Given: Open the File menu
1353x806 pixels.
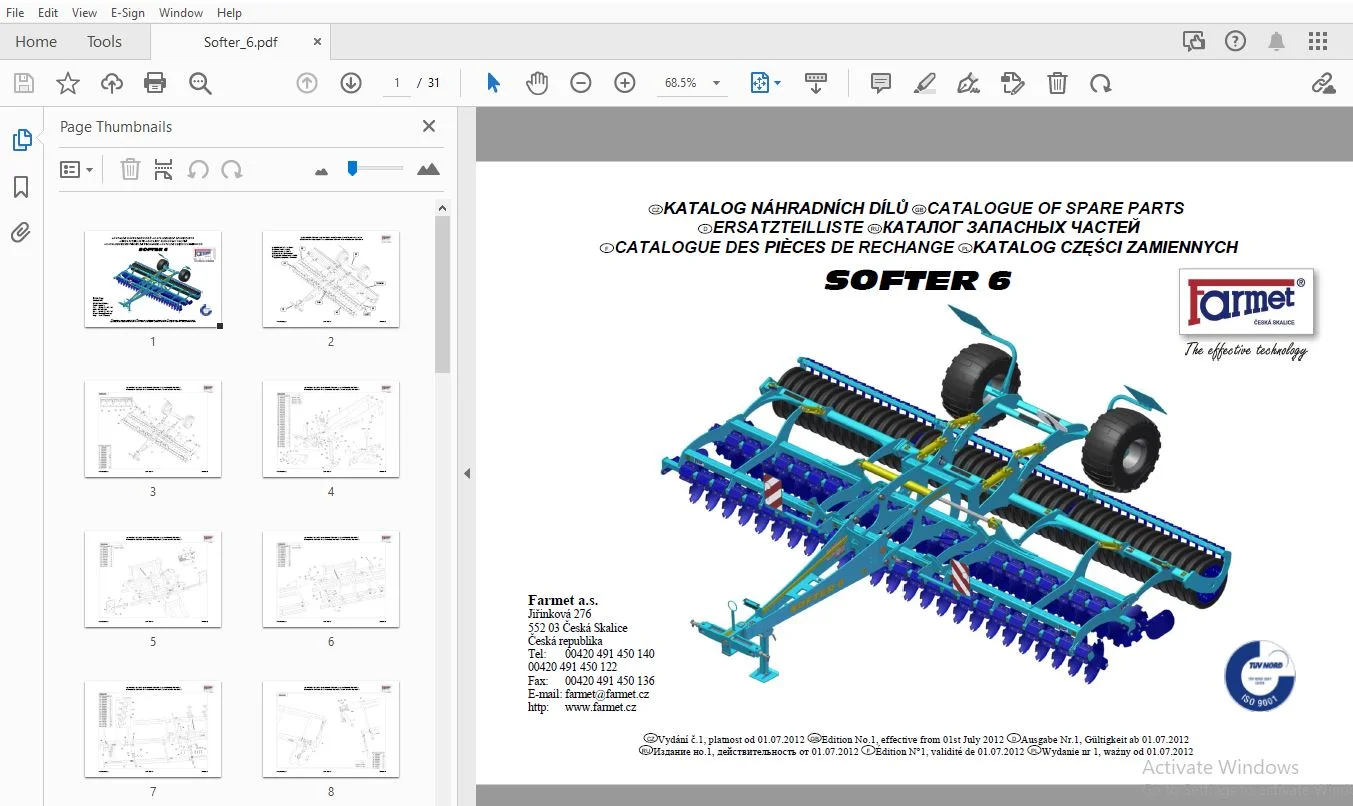Looking at the screenshot, I should click(x=15, y=13).
